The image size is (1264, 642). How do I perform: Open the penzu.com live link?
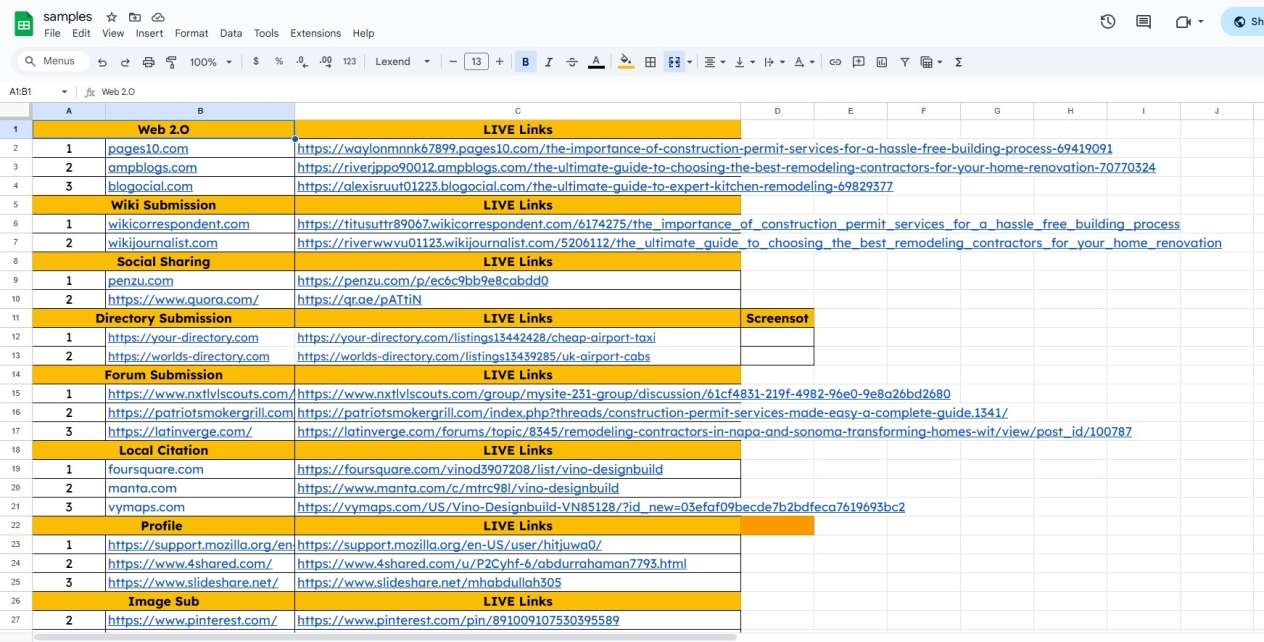(x=423, y=281)
